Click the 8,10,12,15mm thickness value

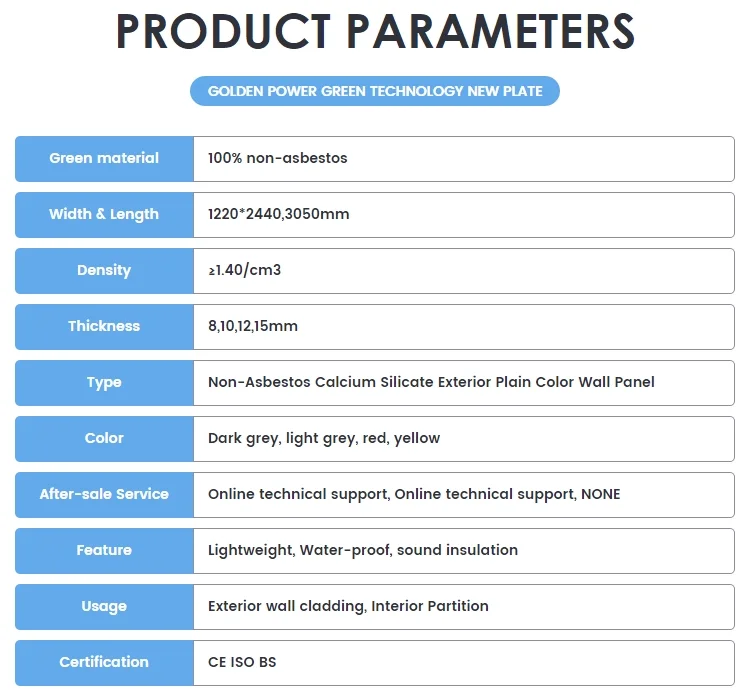click(x=253, y=326)
